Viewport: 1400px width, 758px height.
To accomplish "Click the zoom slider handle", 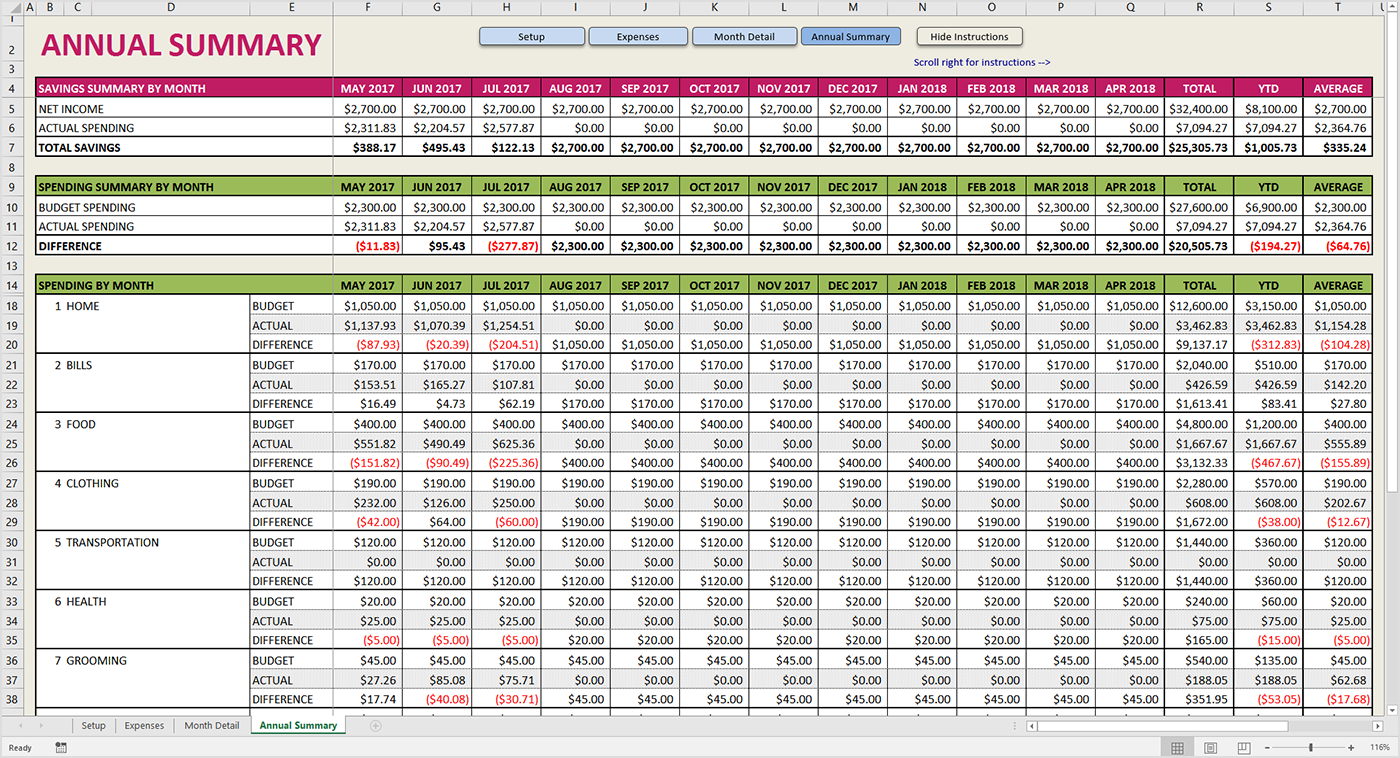I will pyautogui.click(x=1311, y=748).
